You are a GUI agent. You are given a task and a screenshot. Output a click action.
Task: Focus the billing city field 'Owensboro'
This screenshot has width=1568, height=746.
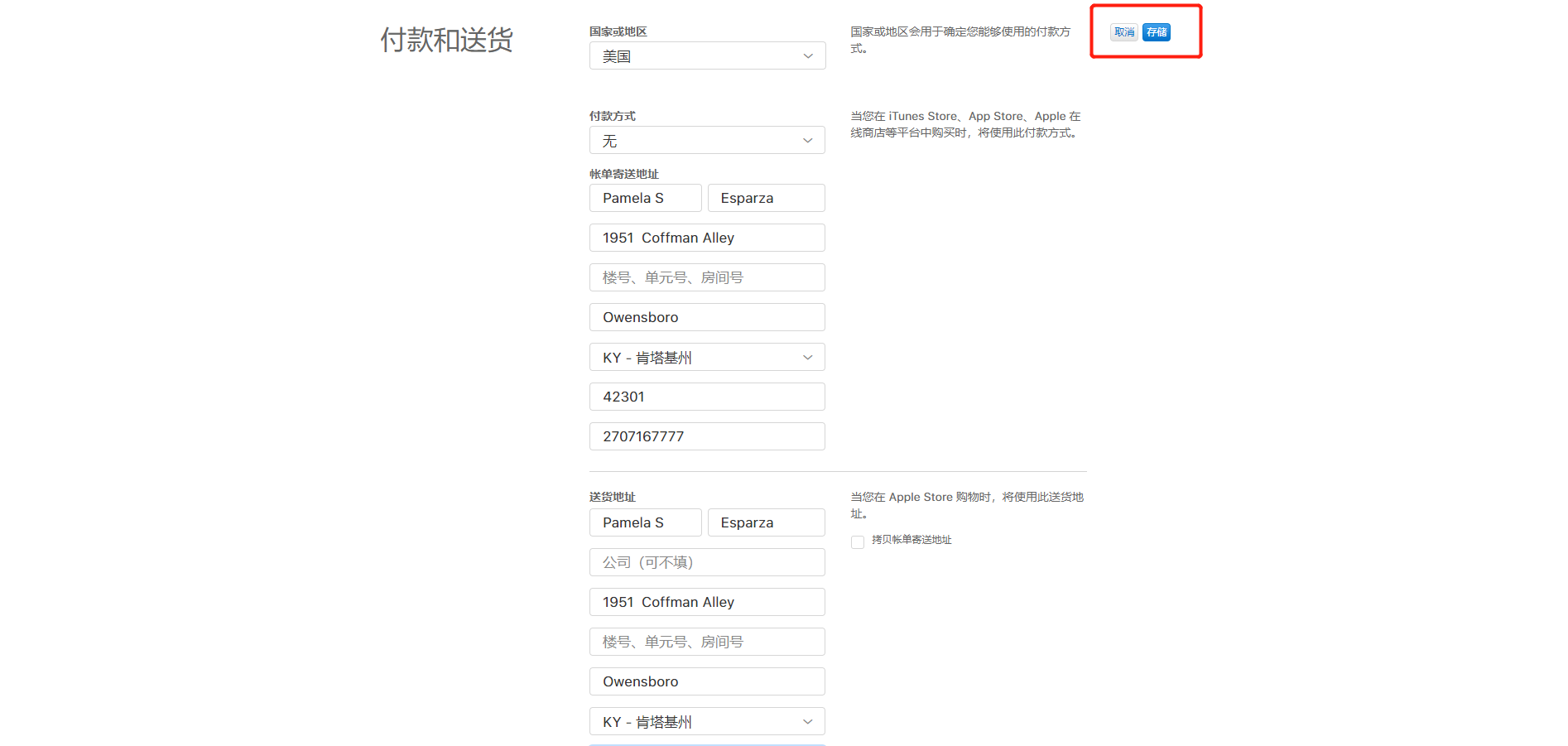pos(707,318)
